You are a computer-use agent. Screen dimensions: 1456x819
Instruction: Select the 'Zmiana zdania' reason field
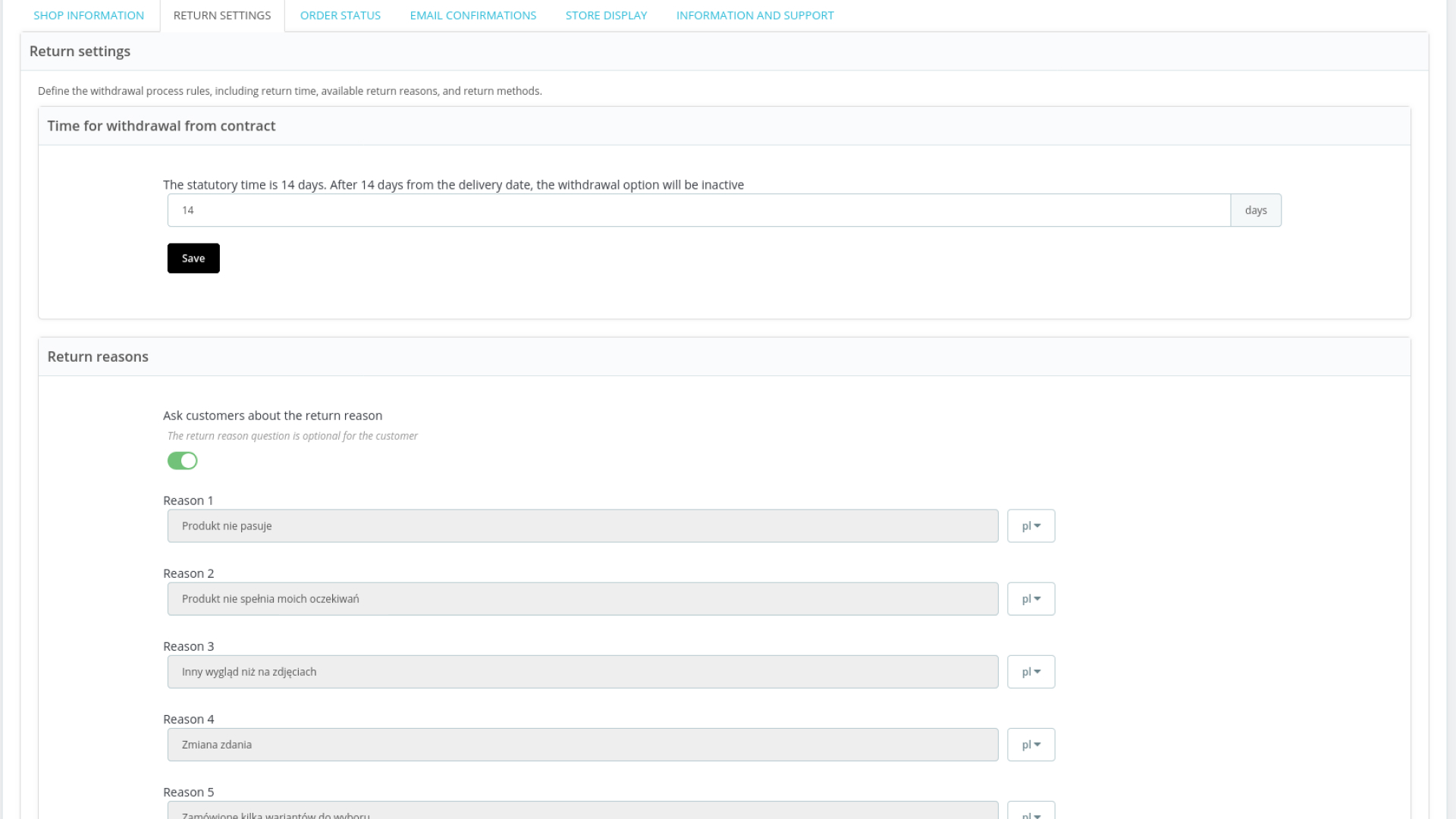tap(582, 744)
